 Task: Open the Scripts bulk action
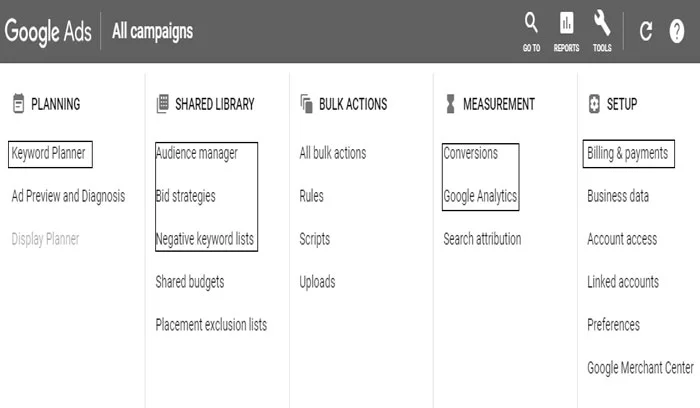click(315, 239)
